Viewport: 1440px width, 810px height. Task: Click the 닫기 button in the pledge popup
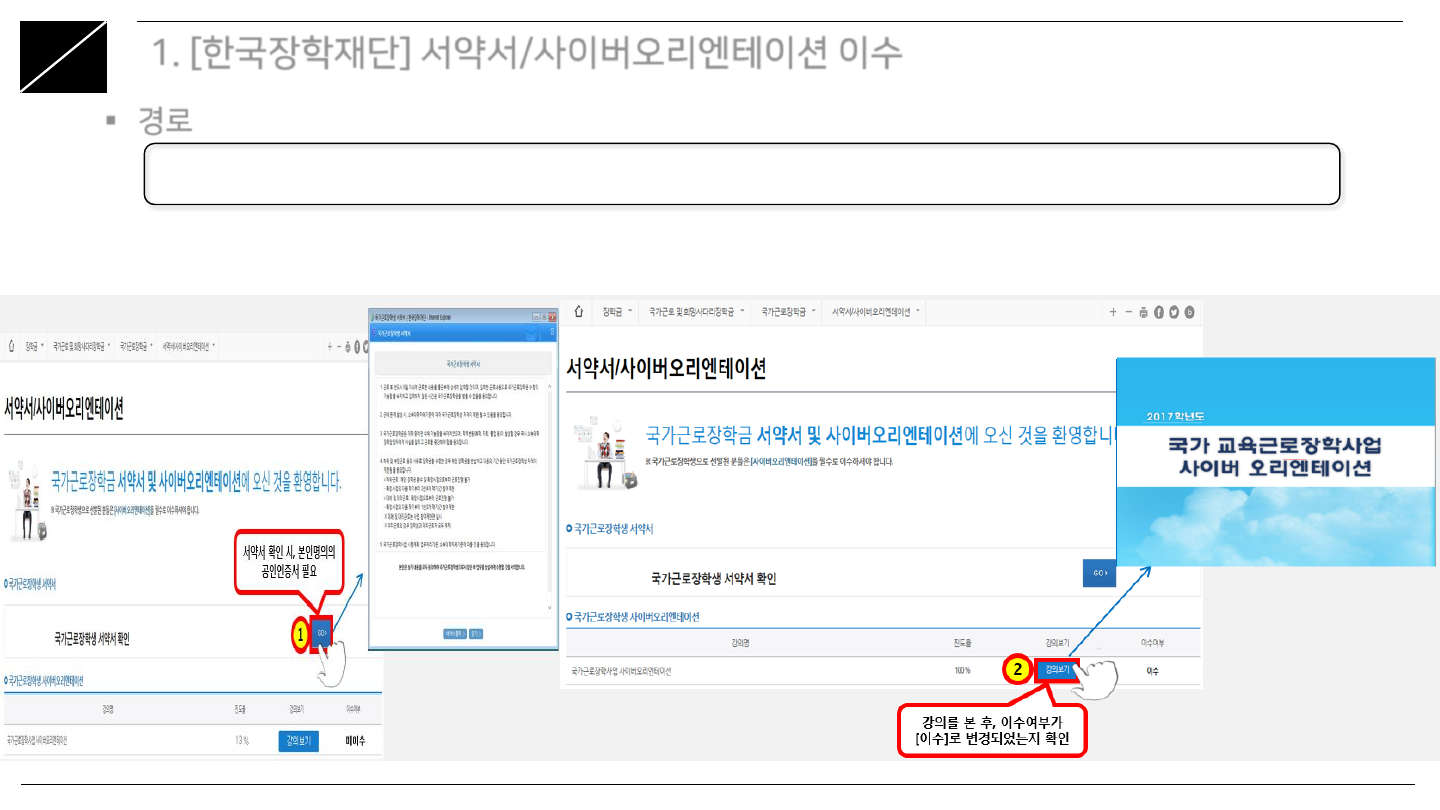(476, 633)
